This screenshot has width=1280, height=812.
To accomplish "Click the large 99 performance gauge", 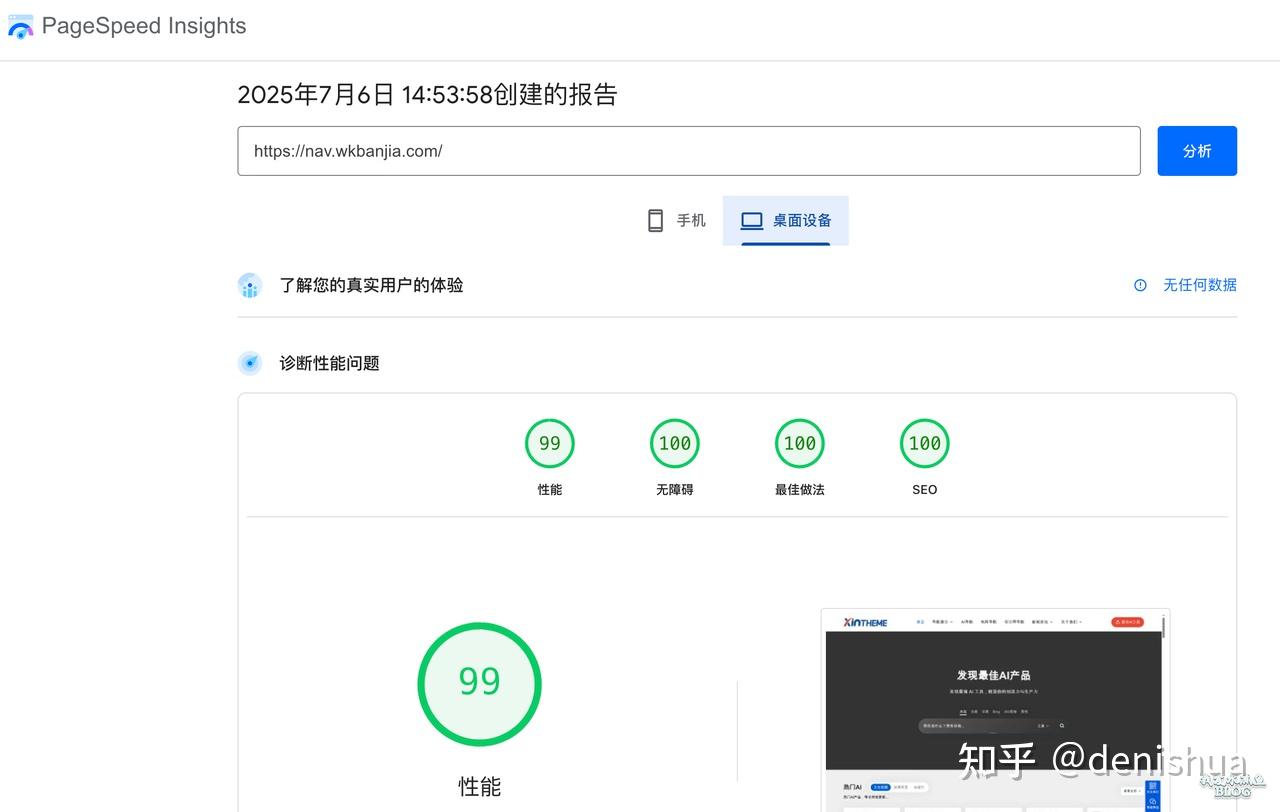I will tap(479, 684).
